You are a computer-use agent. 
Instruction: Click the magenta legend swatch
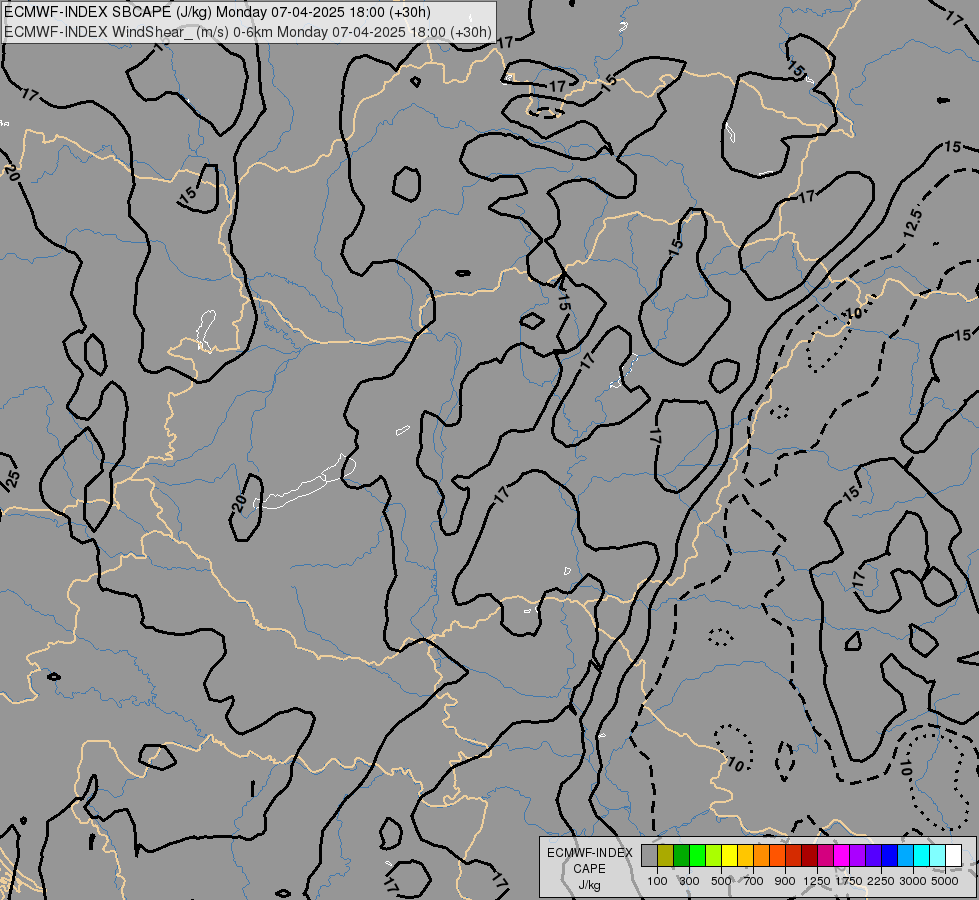(x=842, y=856)
